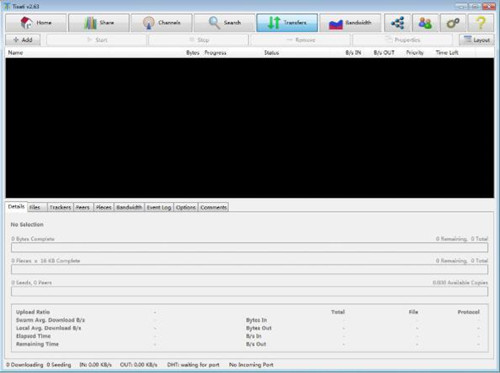Screen dimensions: 500x373
Task: Open help via the question mark icon
Action: (481, 23)
